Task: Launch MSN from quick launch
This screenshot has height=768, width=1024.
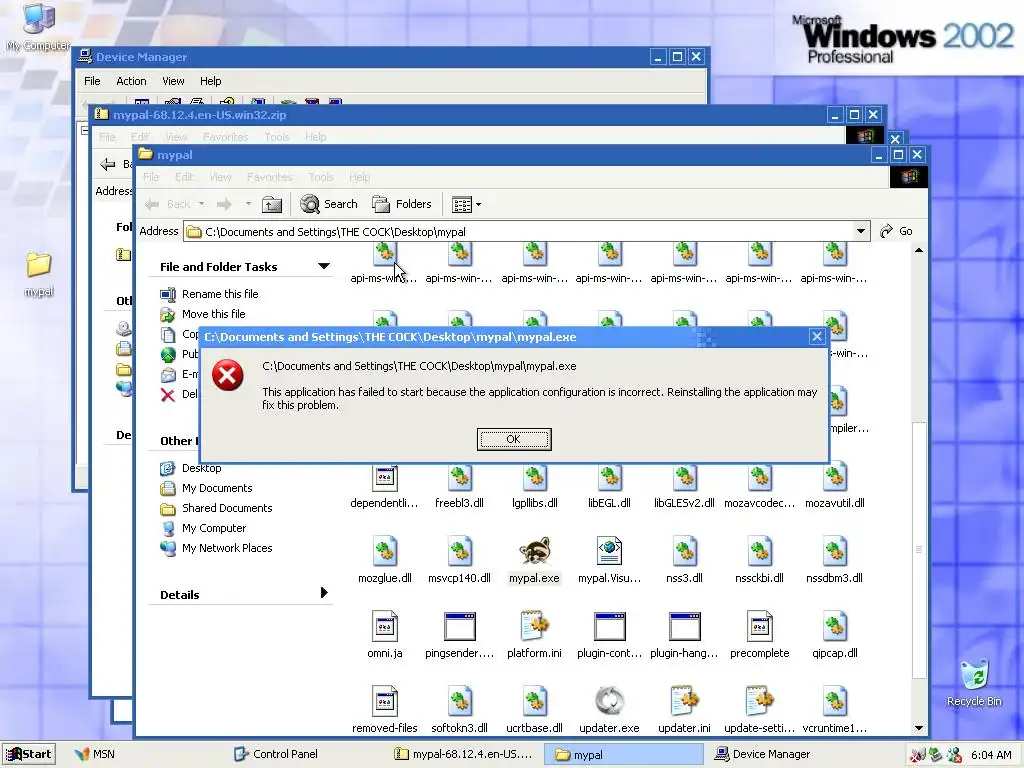Action: (x=95, y=754)
